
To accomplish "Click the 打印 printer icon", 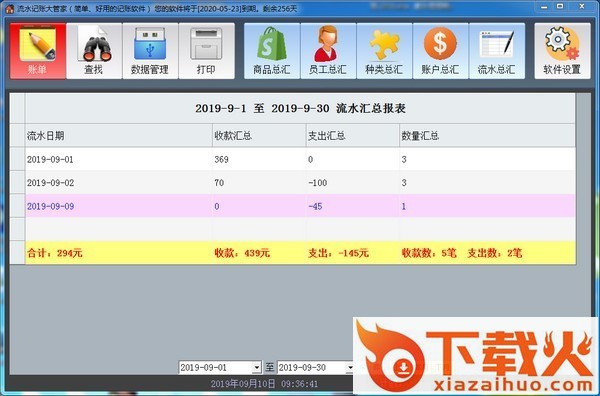I will coord(207,51).
